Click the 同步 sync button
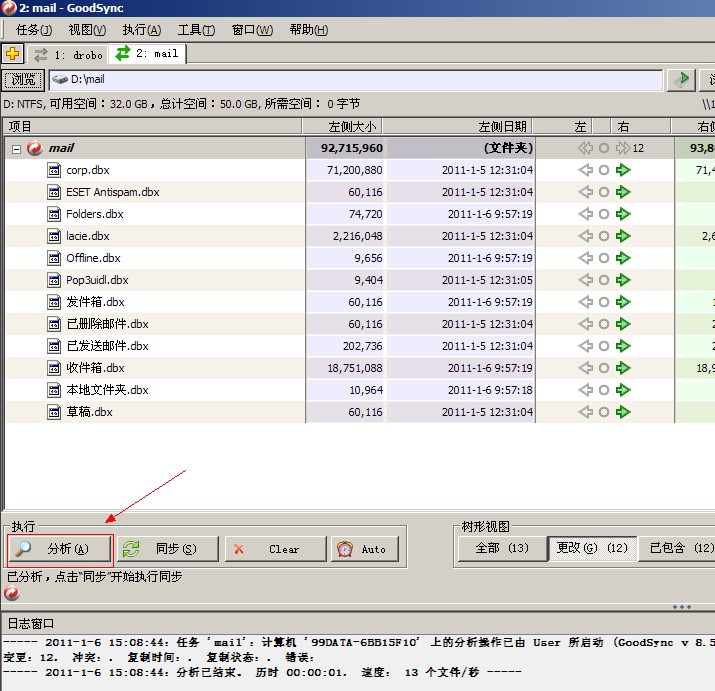 pyautogui.click(x=170, y=549)
